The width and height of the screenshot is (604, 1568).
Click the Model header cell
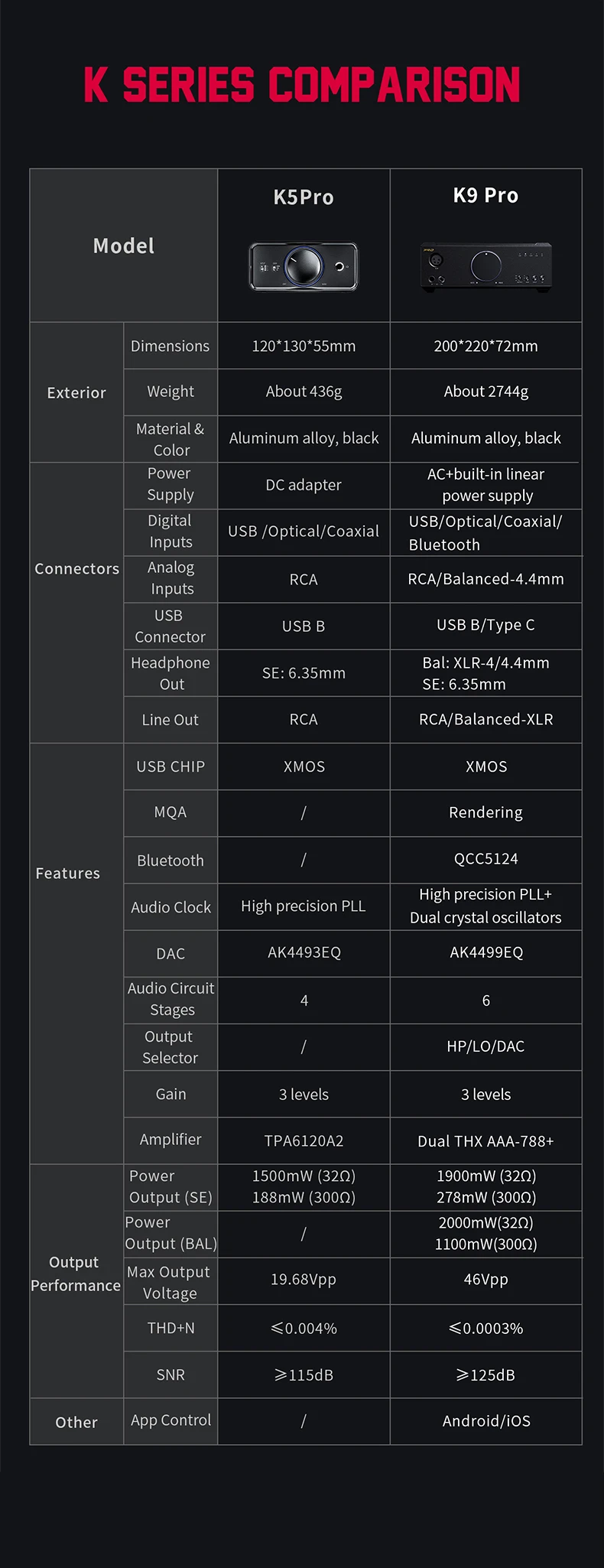pyautogui.click(x=124, y=246)
